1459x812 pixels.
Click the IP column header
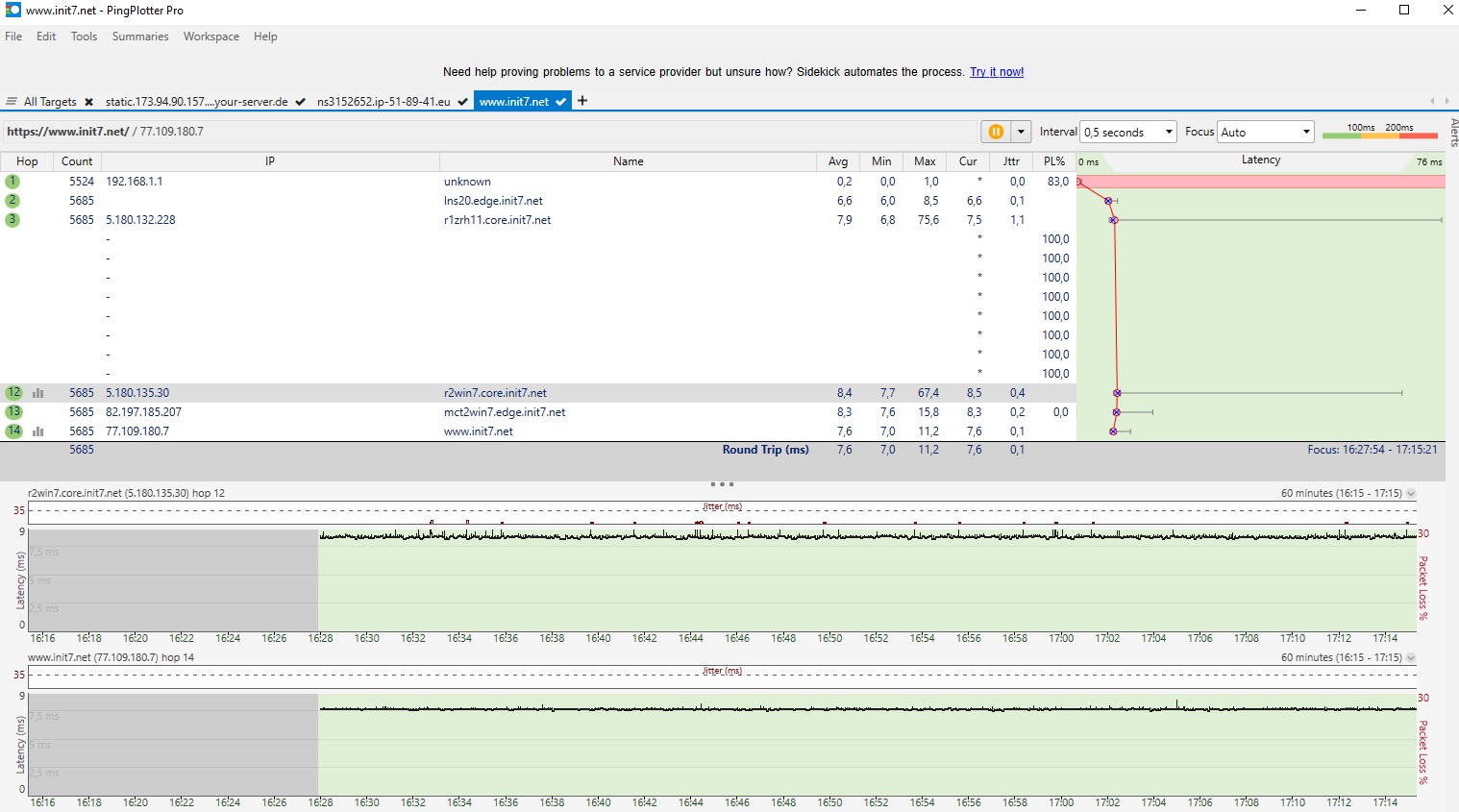point(270,161)
